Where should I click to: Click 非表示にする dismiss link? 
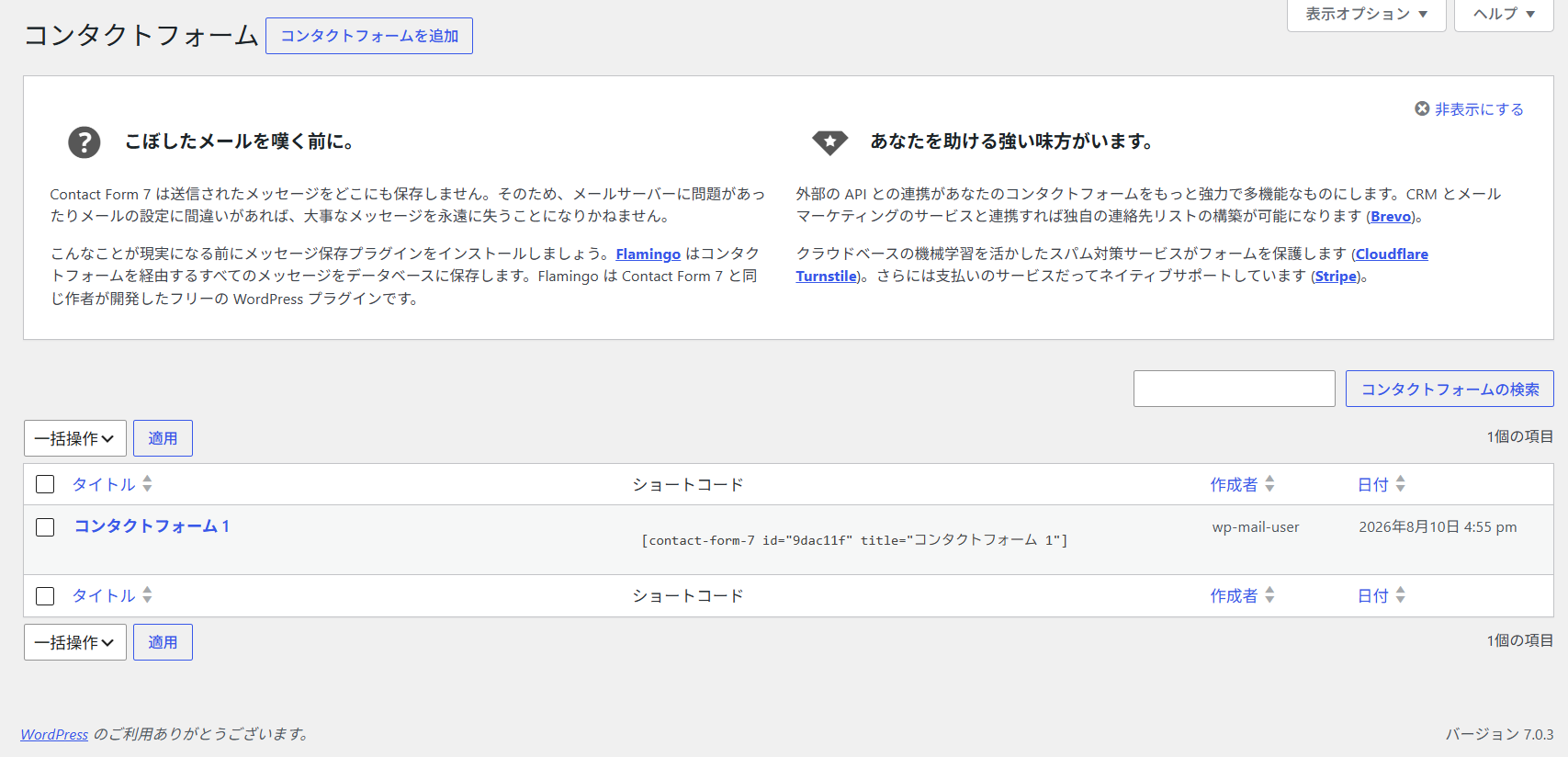(1479, 109)
